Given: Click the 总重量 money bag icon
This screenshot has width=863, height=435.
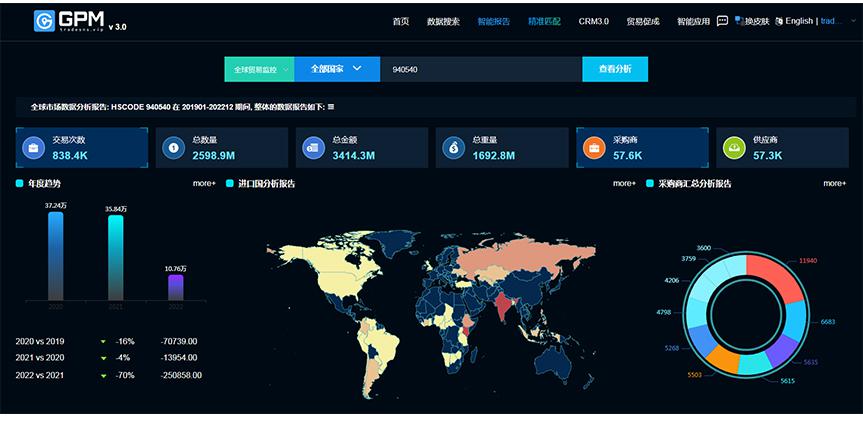Looking at the screenshot, I should pyautogui.click(x=453, y=148).
